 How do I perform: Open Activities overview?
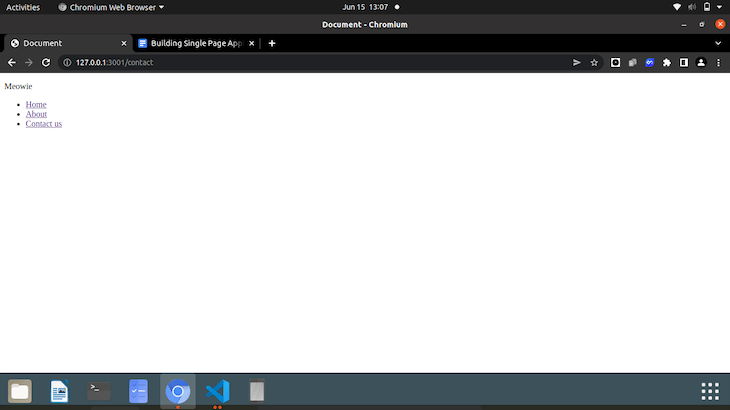click(x=23, y=7)
